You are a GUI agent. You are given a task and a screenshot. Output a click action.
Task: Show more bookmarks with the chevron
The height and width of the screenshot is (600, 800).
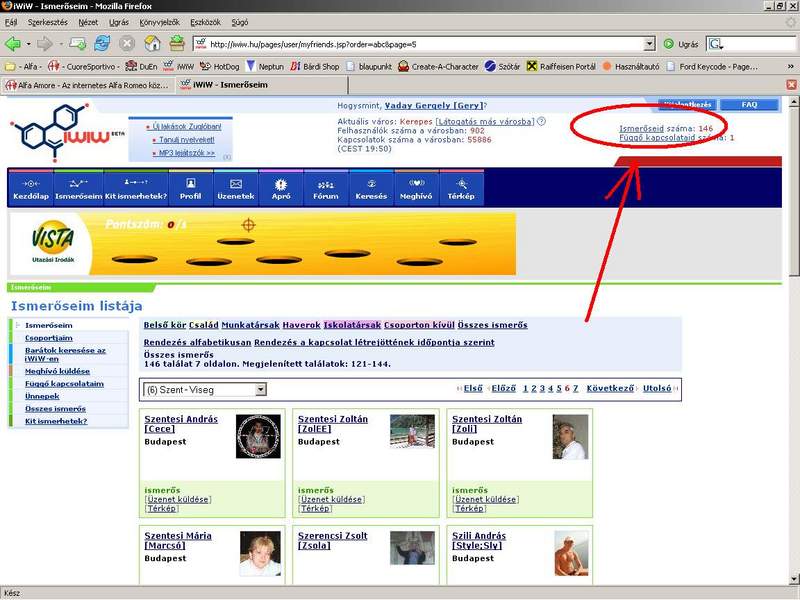coord(791,66)
